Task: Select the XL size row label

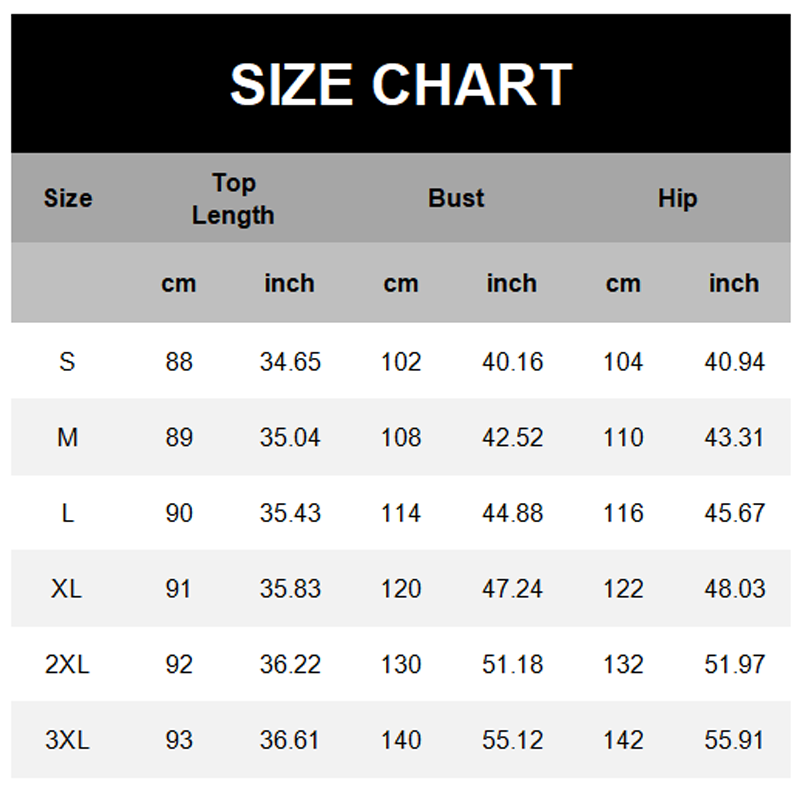Action: pos(67,588)
